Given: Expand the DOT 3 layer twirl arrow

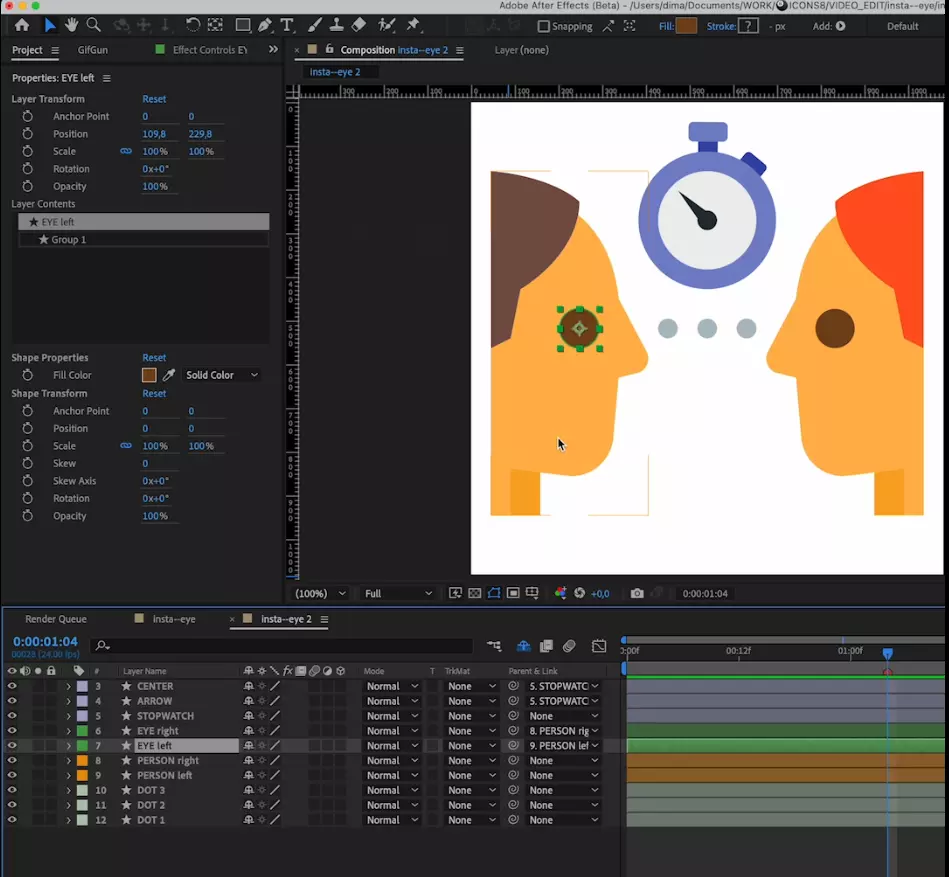Looking at the screenshot, I should [68, 790].
